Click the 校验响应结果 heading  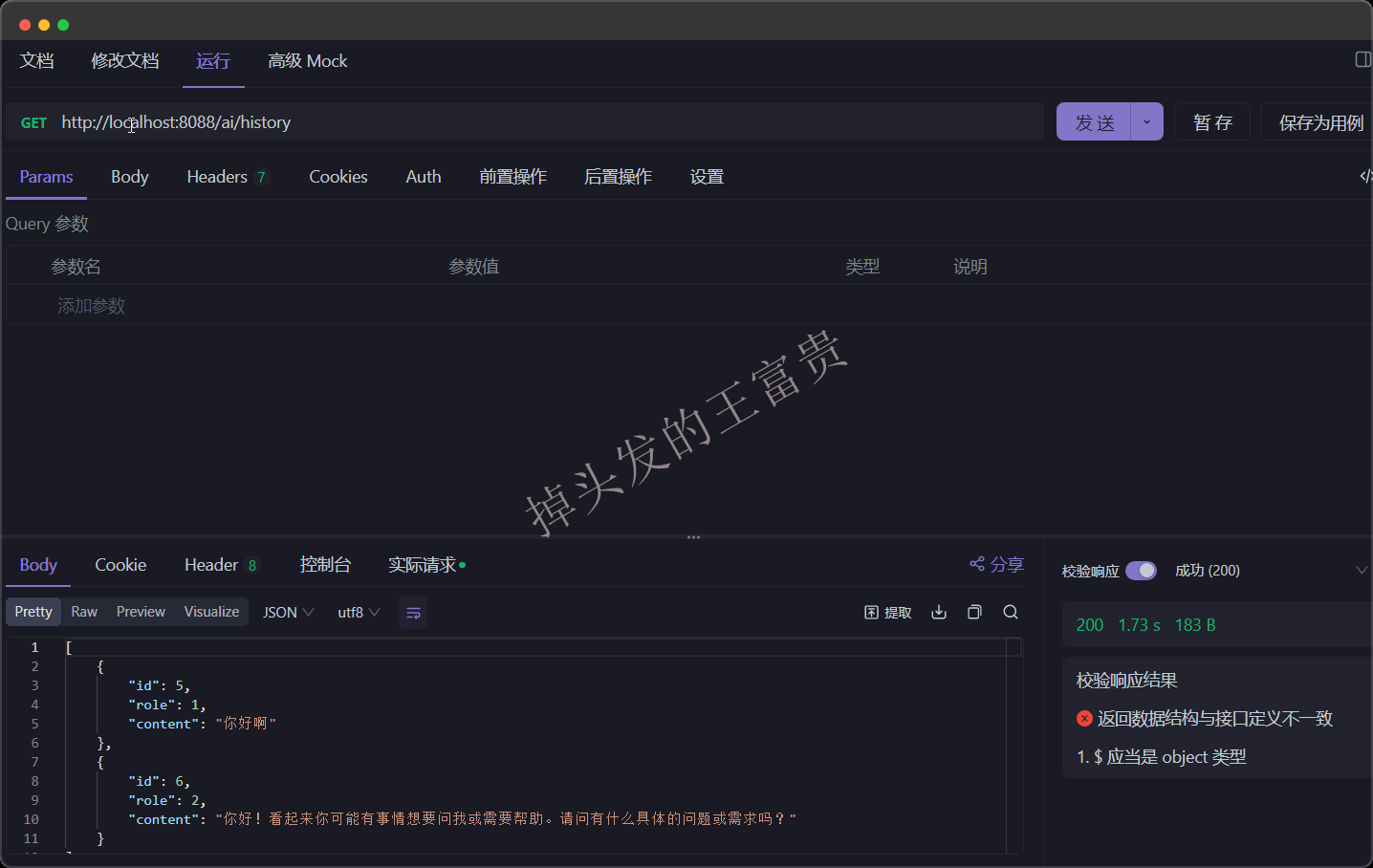pos(1127,681)
